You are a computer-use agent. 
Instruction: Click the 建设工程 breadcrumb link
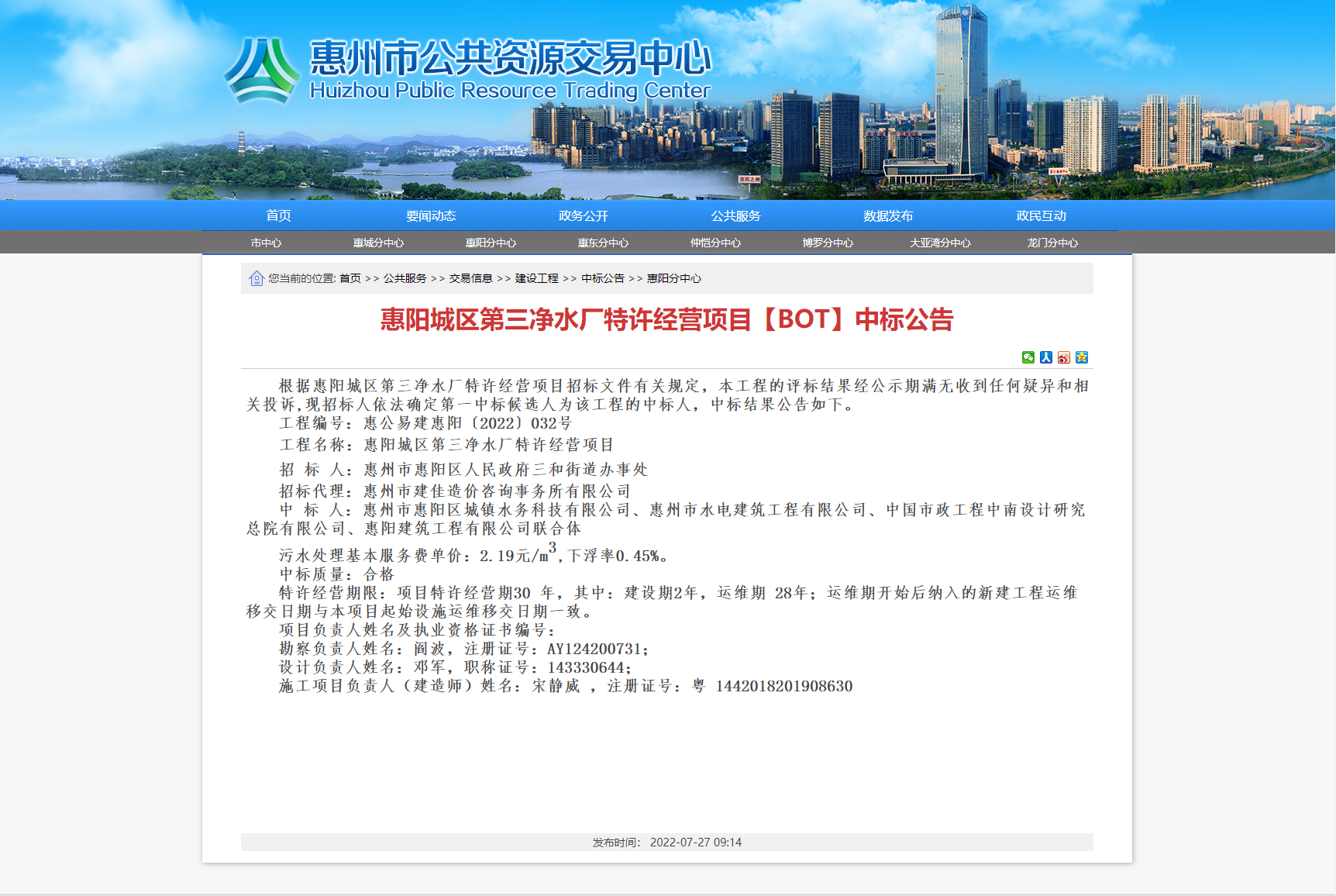pyautogui.click(x=536, y=278)
